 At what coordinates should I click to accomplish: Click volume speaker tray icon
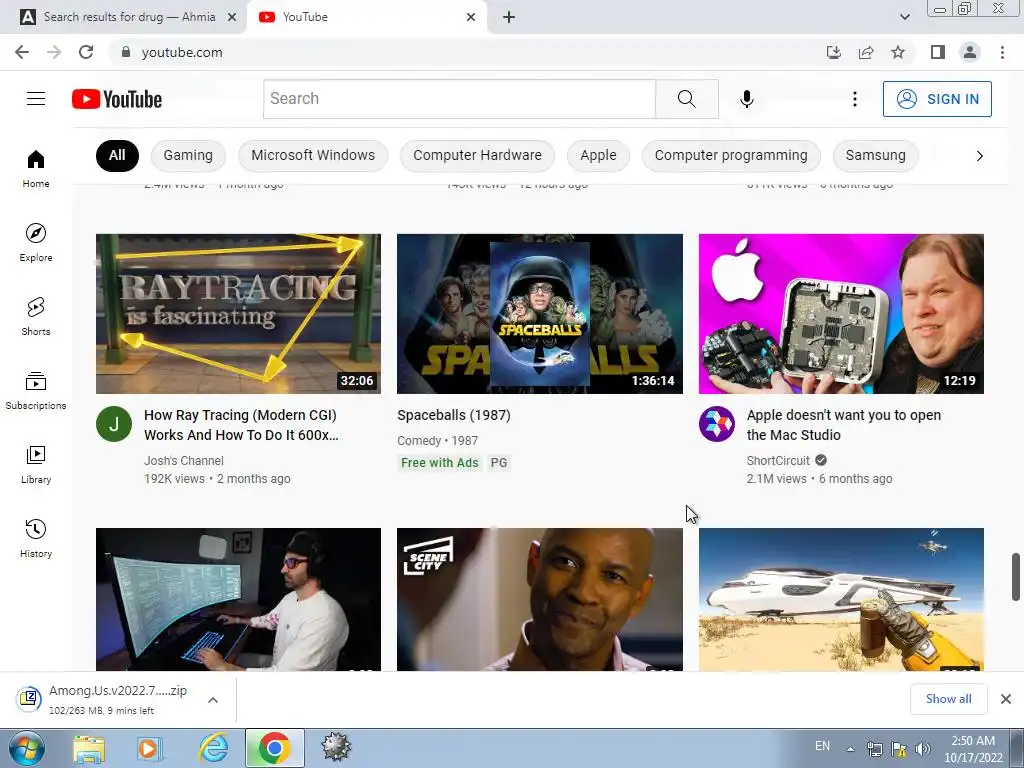click(922, 749)
